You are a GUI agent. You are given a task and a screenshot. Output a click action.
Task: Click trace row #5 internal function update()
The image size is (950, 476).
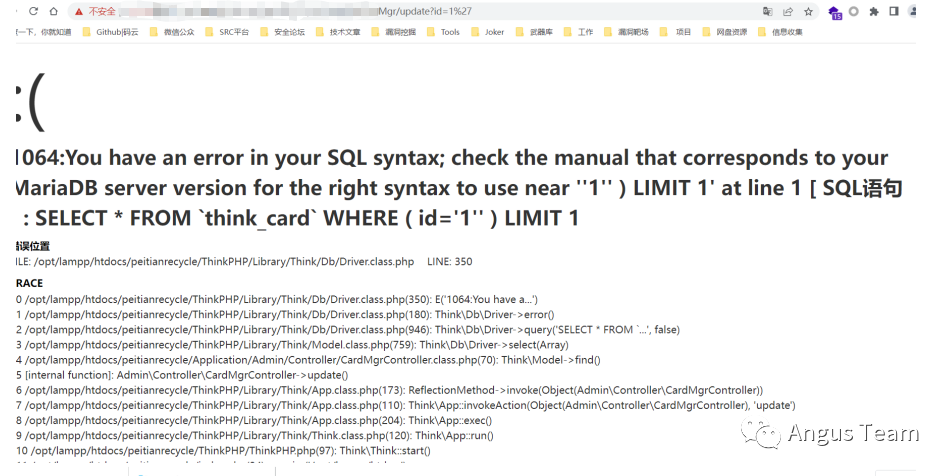182,375
